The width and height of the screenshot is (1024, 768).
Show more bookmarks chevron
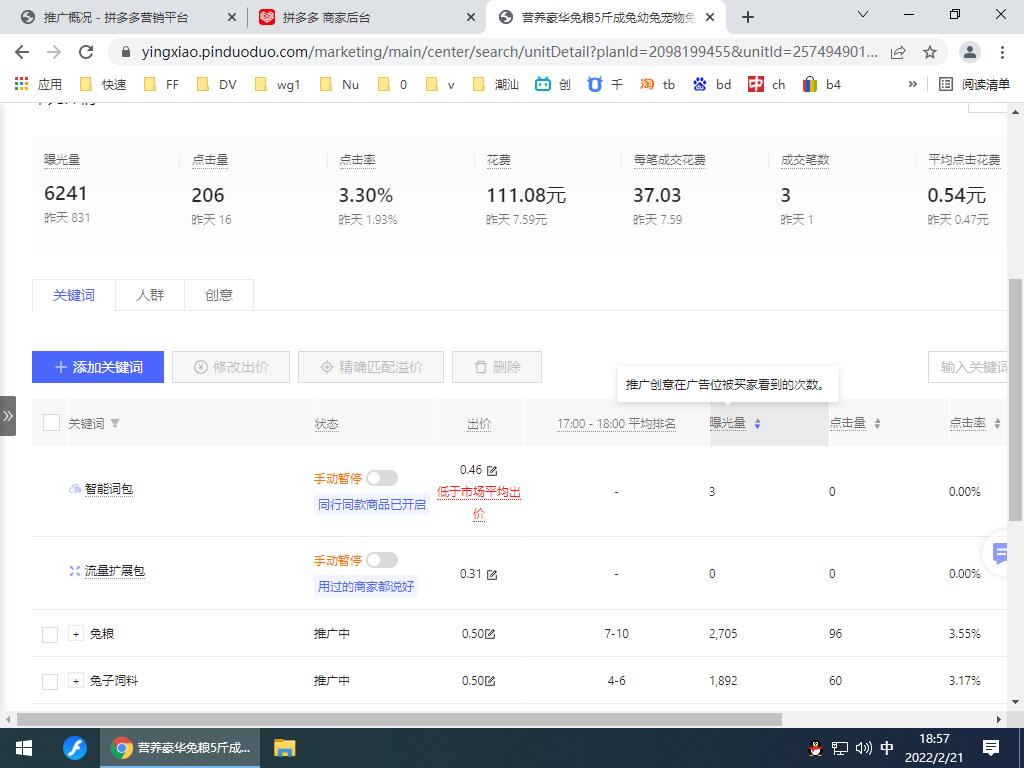point(912,84)
